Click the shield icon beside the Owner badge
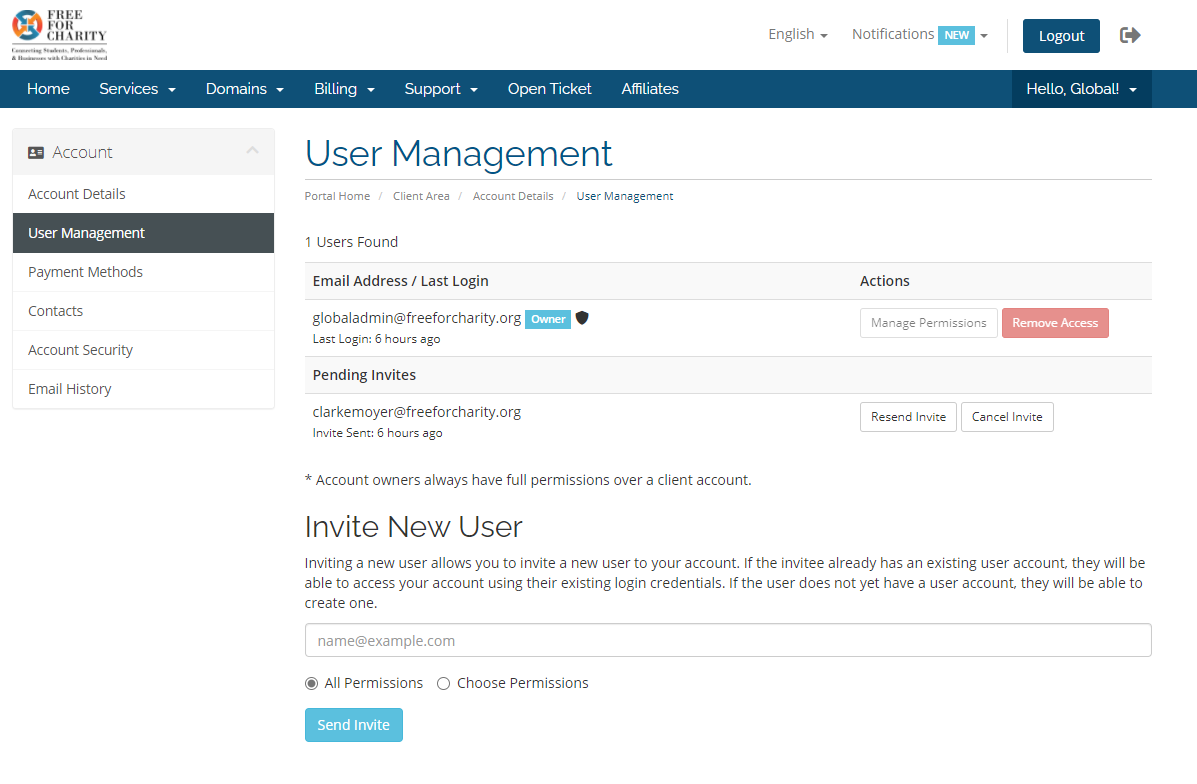Viewport: 1197px width, 784px height. point(583,317)
